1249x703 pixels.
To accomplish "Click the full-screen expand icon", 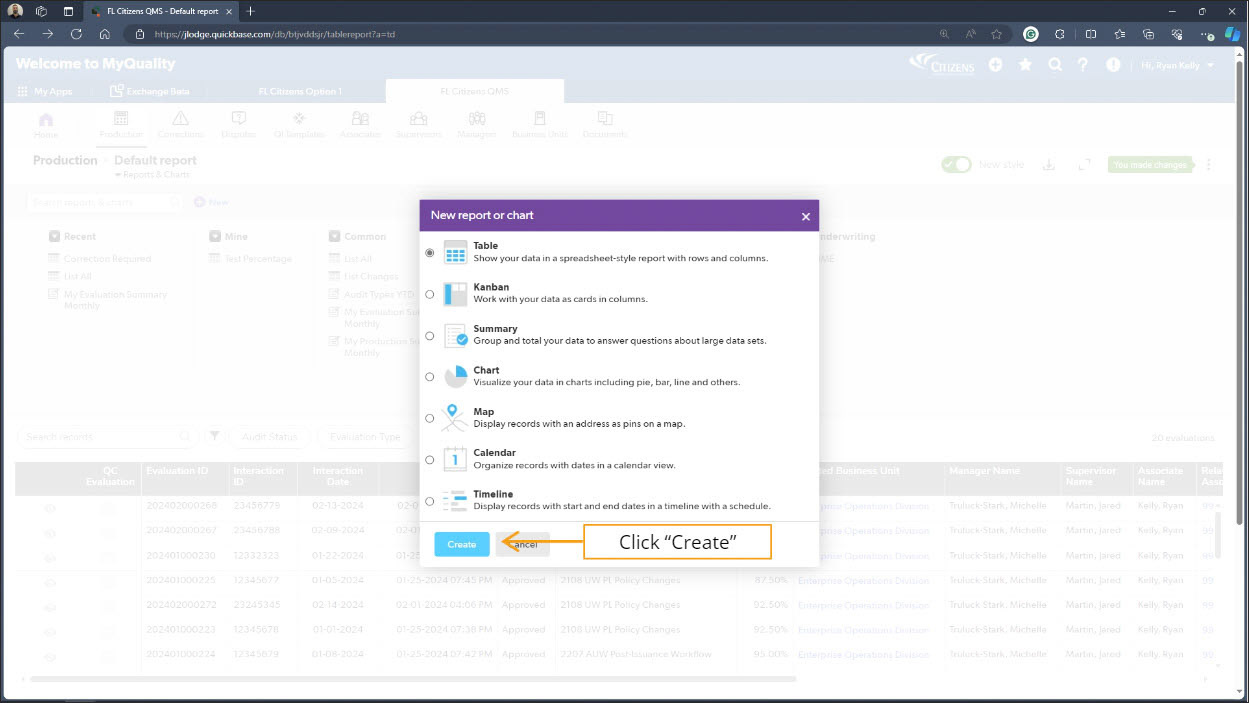I will pyautogui.click(x=1084, y=165).
